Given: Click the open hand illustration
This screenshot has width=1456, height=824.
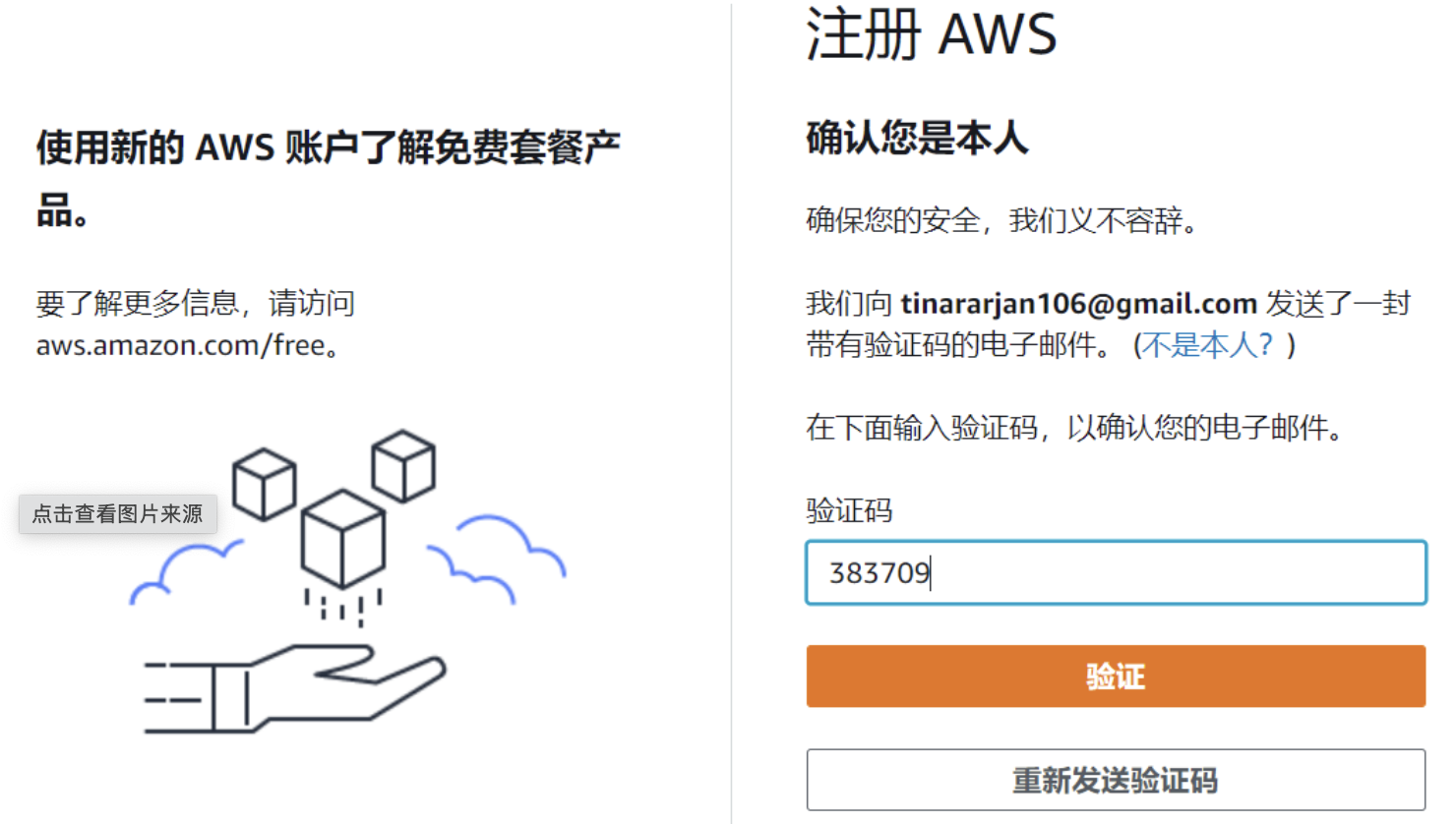Looking at the screenshot, I should tap(334, 686).
